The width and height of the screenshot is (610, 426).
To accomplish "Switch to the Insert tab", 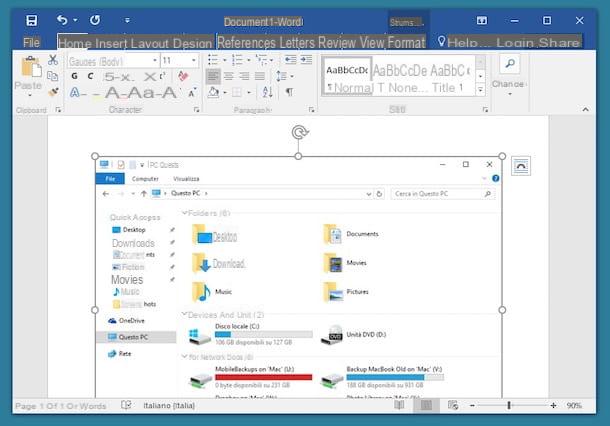I will (111, 43).
